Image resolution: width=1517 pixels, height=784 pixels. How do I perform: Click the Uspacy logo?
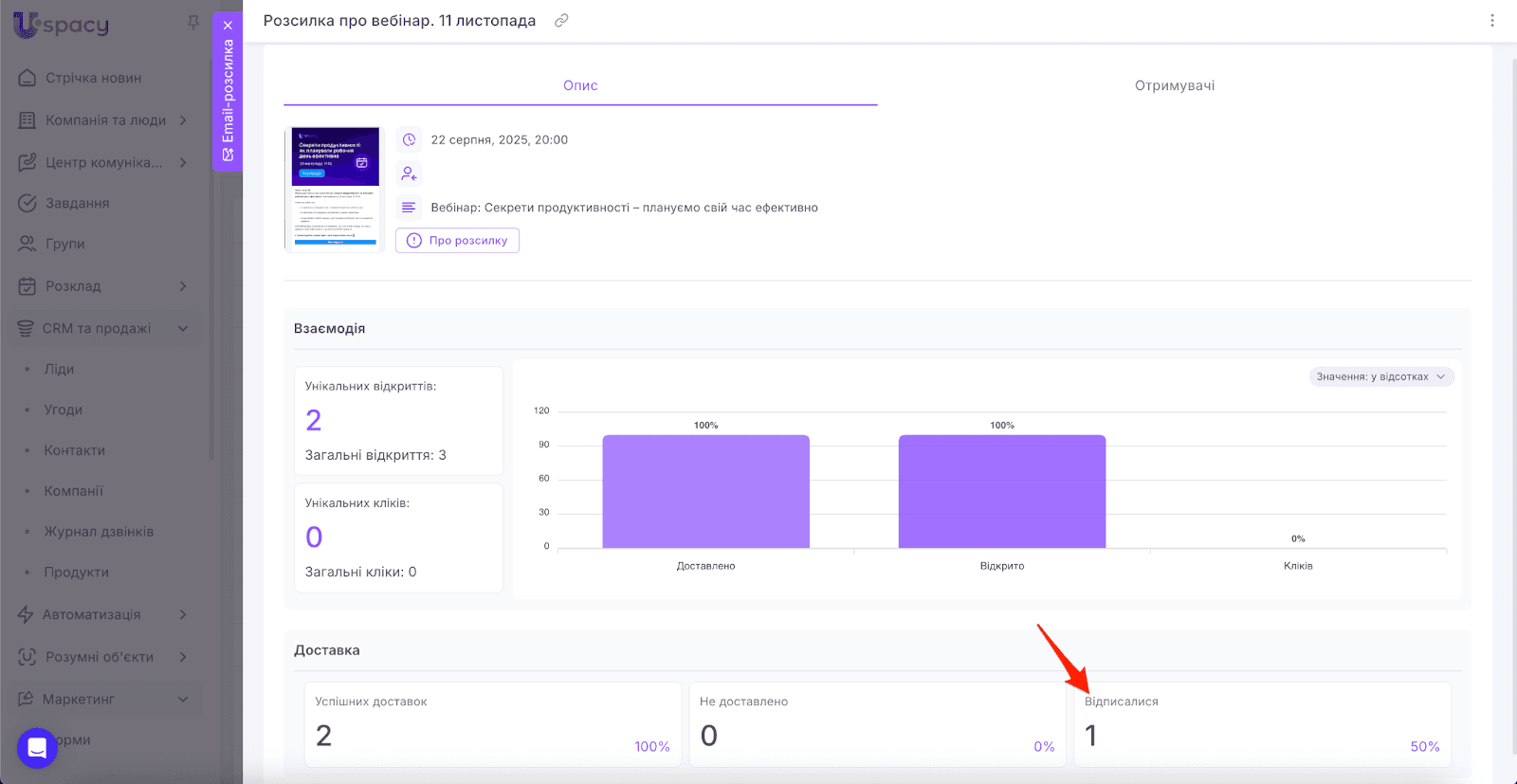[x=62, y=25]
